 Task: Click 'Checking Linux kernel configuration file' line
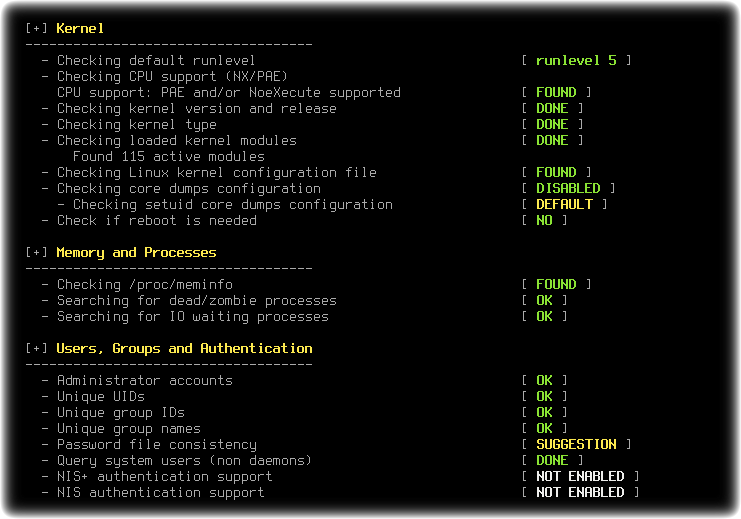209,173
